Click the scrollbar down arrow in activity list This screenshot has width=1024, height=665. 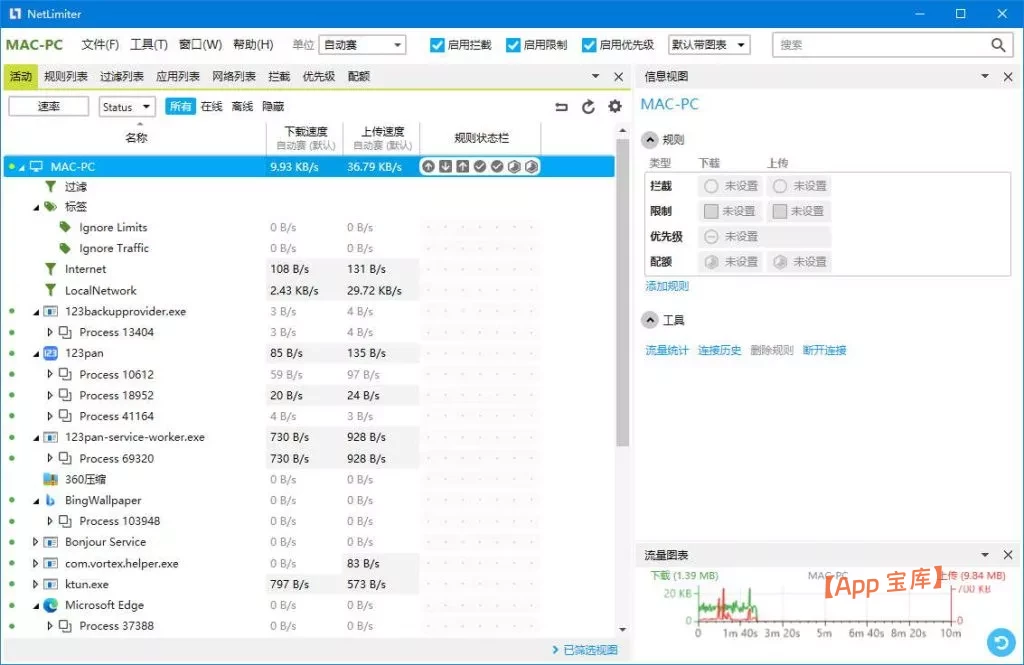click(622, 630)
